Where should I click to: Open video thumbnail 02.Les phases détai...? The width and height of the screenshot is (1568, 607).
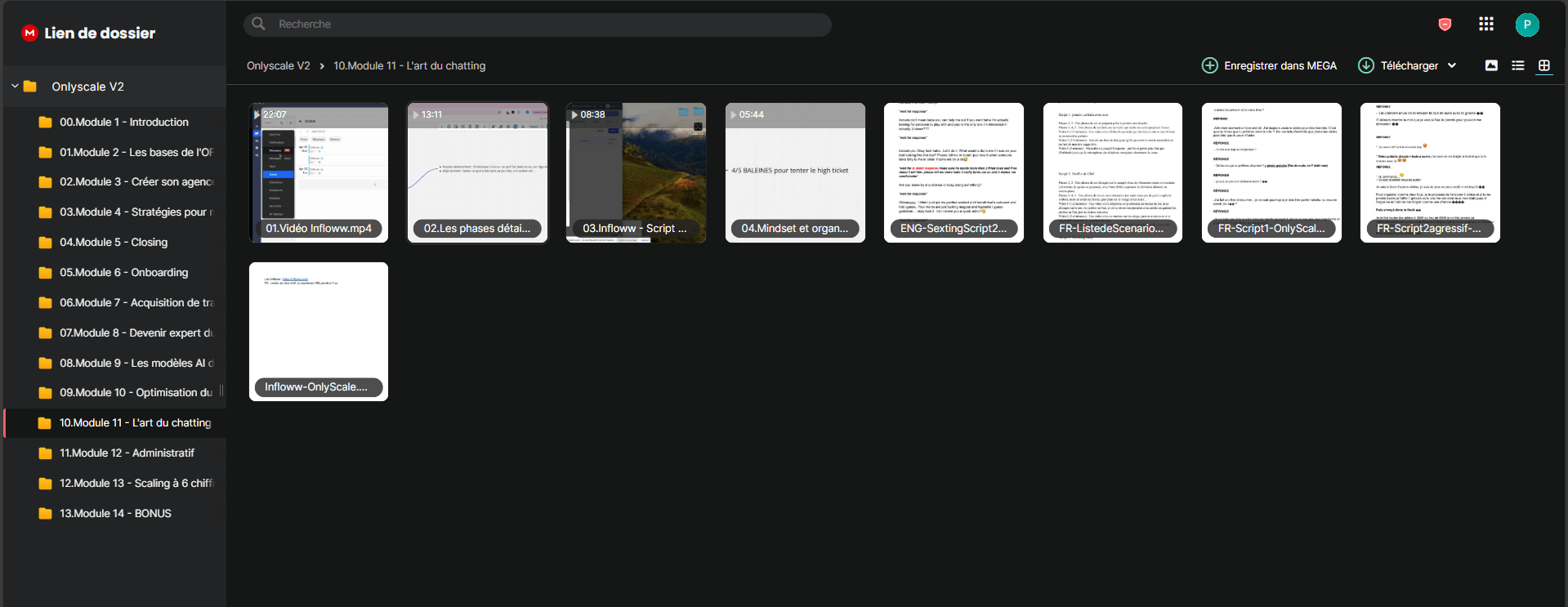pyautogui.click(x=478, y=172)
